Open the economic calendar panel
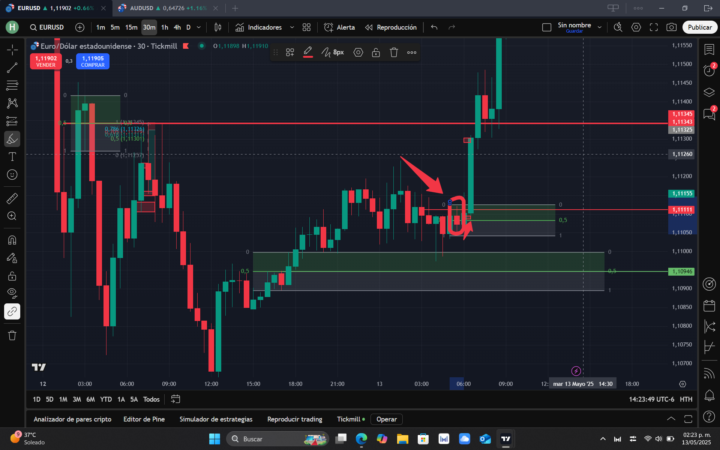Screen dimensions: 720x450 pyautogui.click(x=709, y=306)
